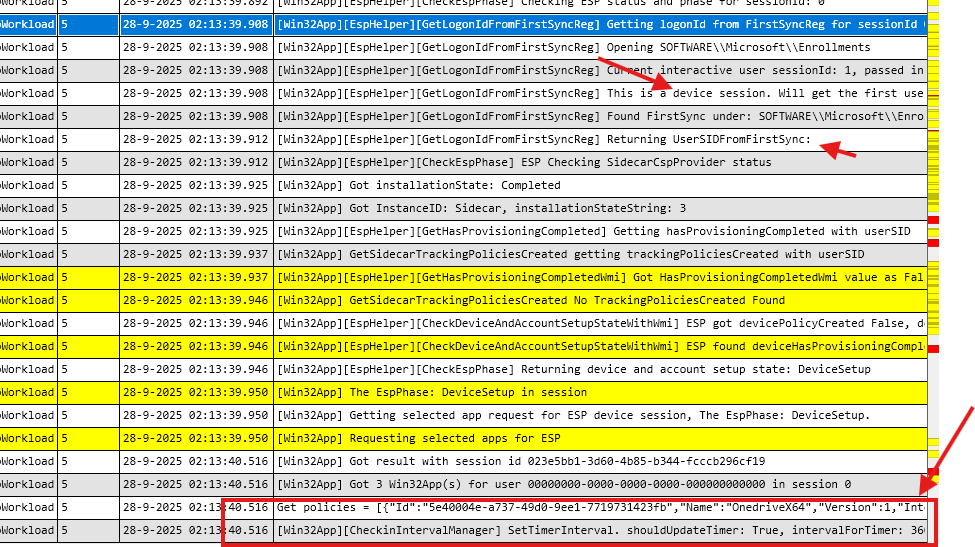Select the 'Got InstanceID: Sidecar' log line

click(x=600, y=208)
